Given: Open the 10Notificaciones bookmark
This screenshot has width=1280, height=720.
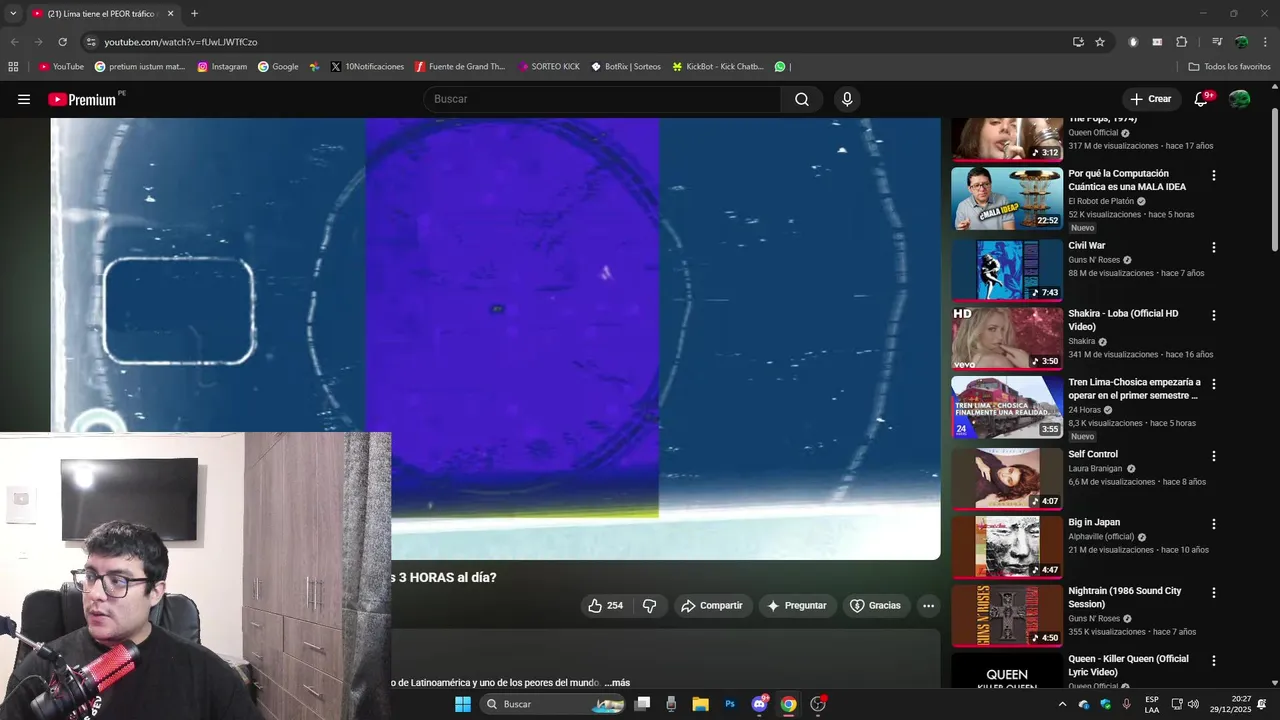Looking at the screenshot, I should (367, 67).
